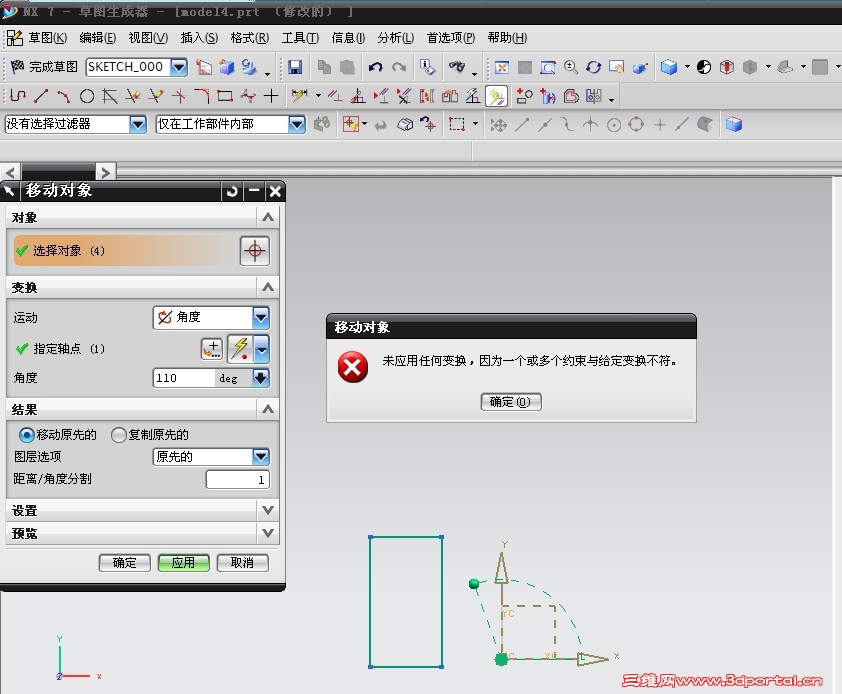This screenshot has height=694, width=842.
Task: Collapse the 结果 section
Action: tap(268, 410)
